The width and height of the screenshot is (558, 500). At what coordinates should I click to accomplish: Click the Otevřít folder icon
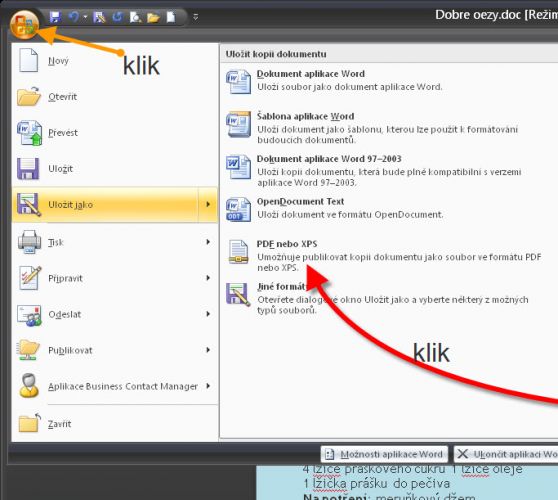pyautogui.click(x=28, y=96)
